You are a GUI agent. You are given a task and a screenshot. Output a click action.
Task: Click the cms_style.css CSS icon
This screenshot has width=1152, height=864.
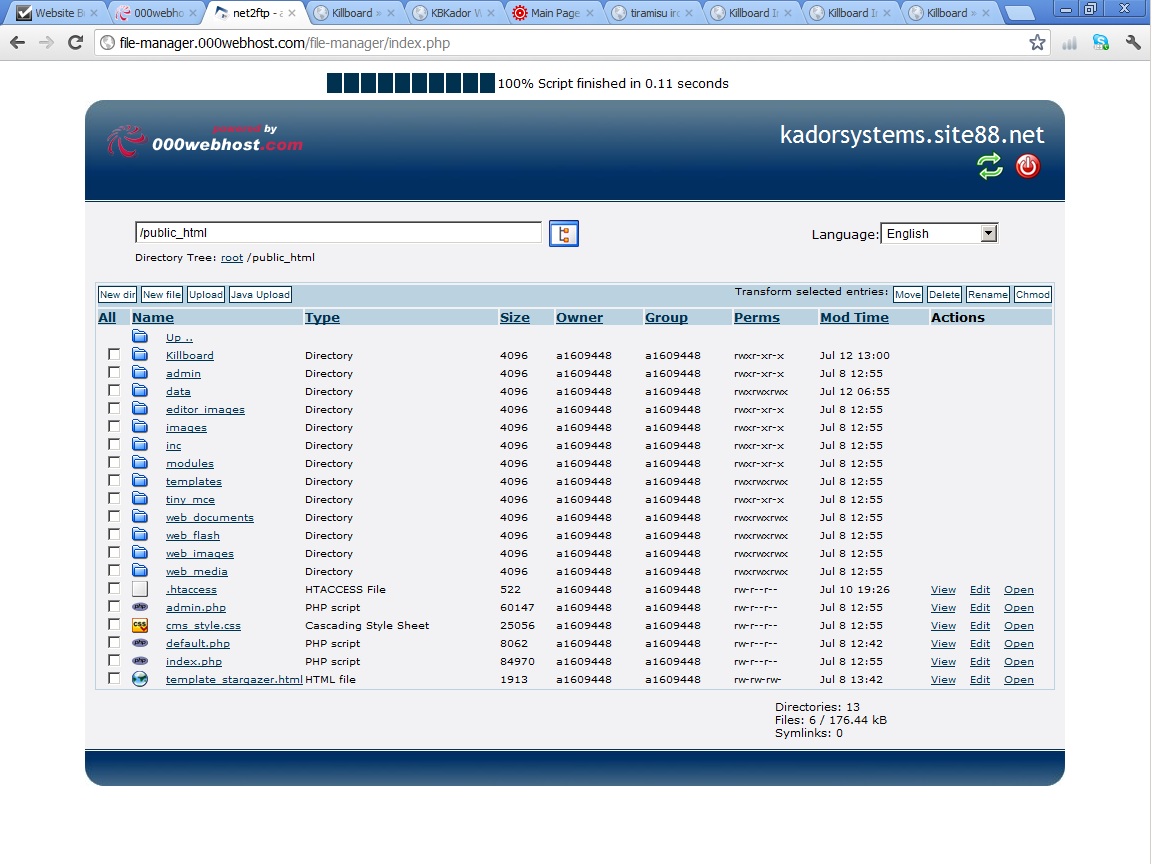[x=140, y=625]
